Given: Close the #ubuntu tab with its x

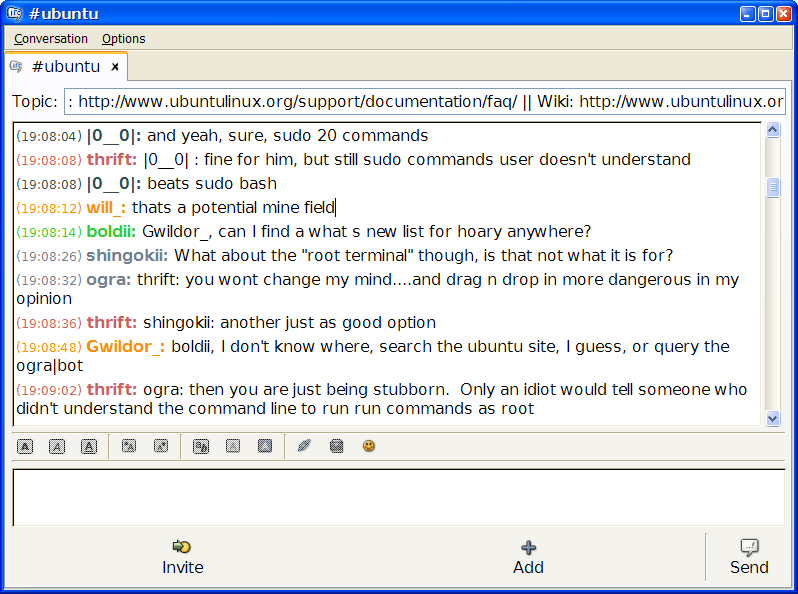Looking at the screenshot, I should tap(115, 67).
